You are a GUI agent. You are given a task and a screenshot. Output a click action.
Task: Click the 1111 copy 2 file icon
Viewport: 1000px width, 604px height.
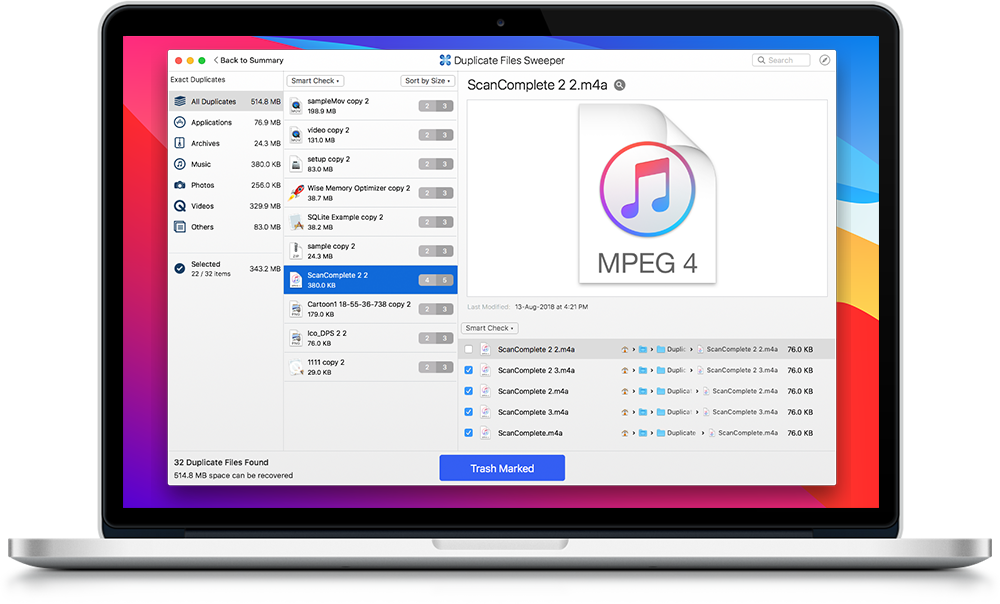[296, 367]
